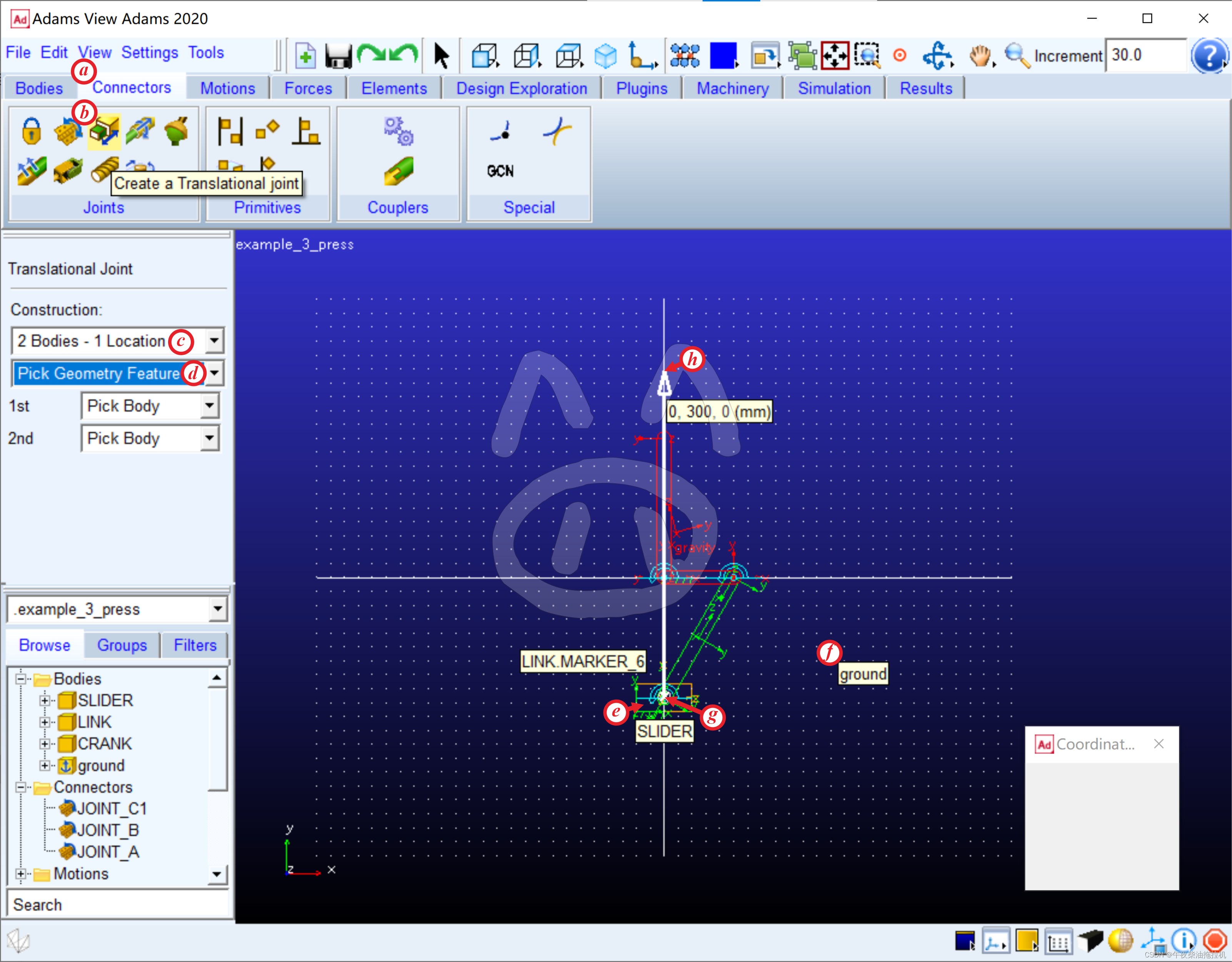
Task: Select the Zoom to region icon
Action: click(x=867, y=56)
